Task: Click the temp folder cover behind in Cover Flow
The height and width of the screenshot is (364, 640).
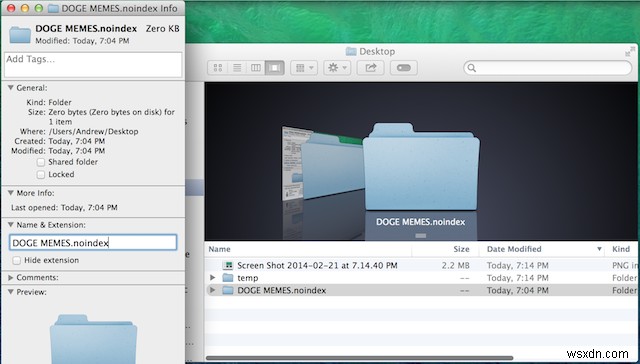Action: (333, 166)
